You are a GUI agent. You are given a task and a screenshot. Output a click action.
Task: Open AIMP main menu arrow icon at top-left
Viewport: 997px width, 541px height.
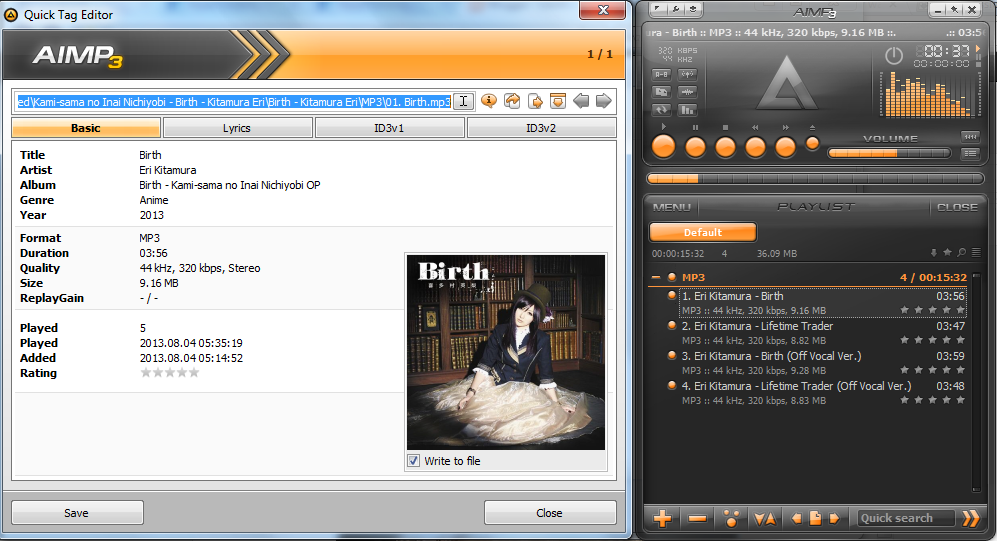tap(658, 10)
